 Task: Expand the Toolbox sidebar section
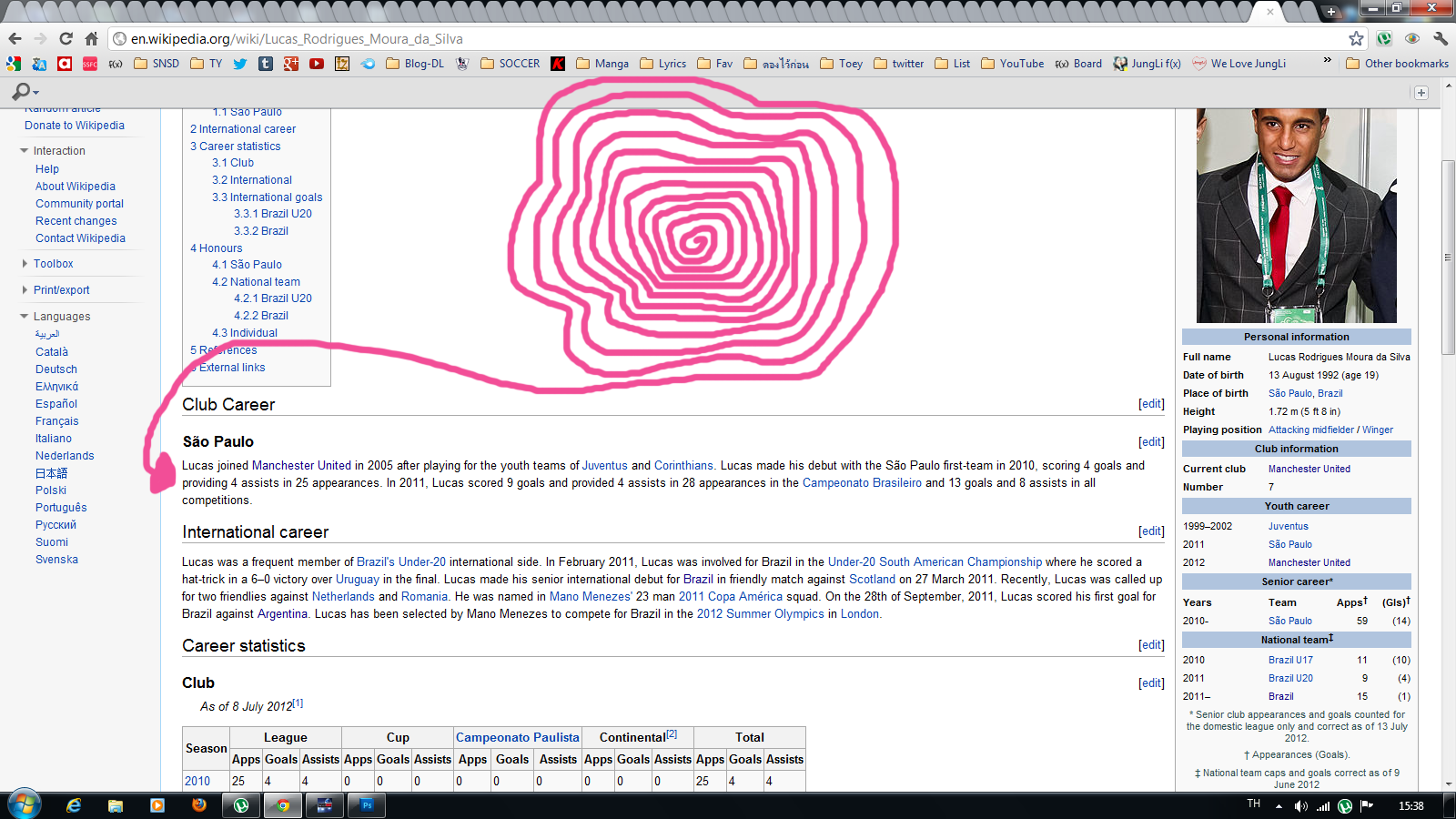click(25, 264)
